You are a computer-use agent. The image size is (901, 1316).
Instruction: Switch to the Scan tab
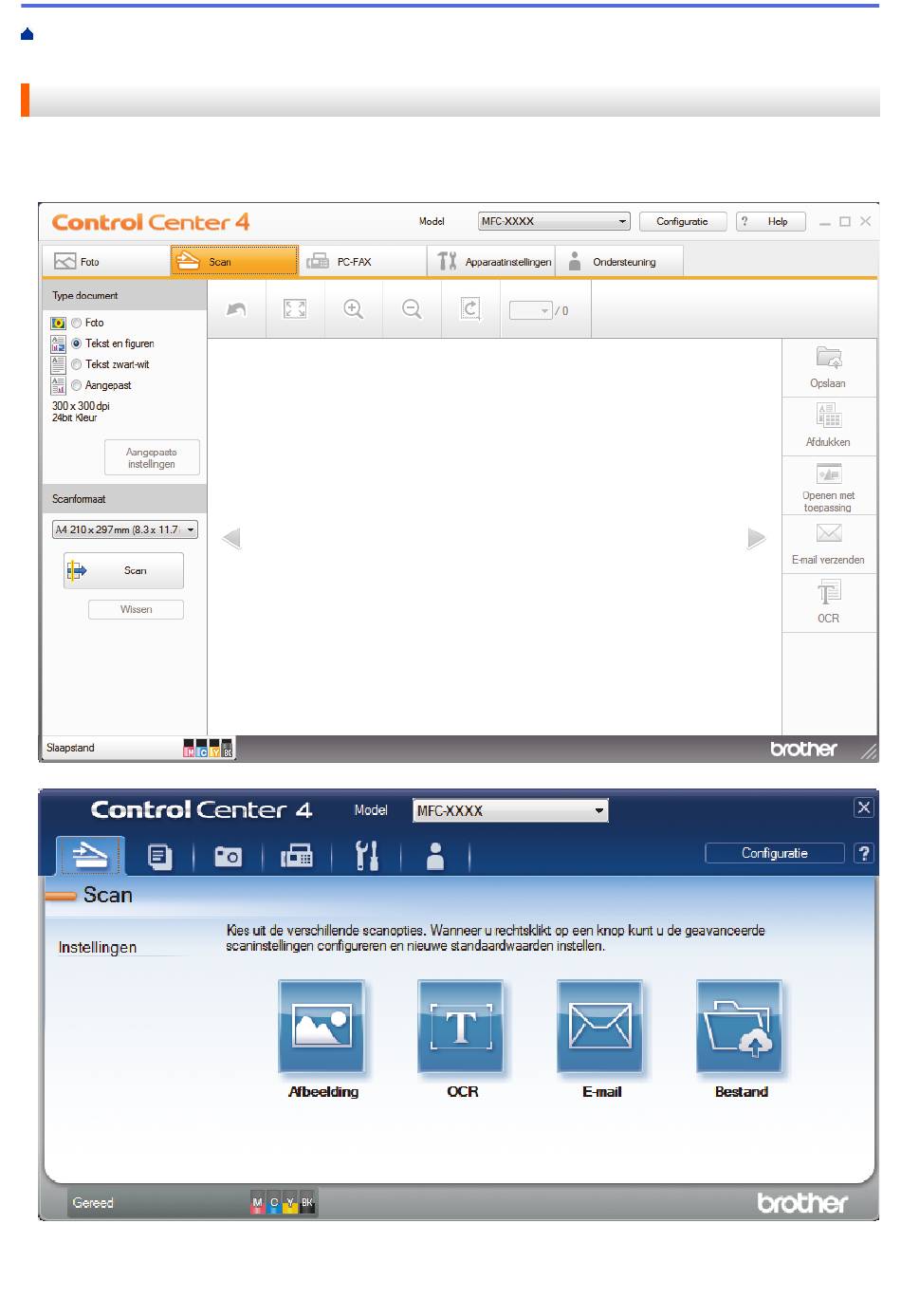(234, 261)
